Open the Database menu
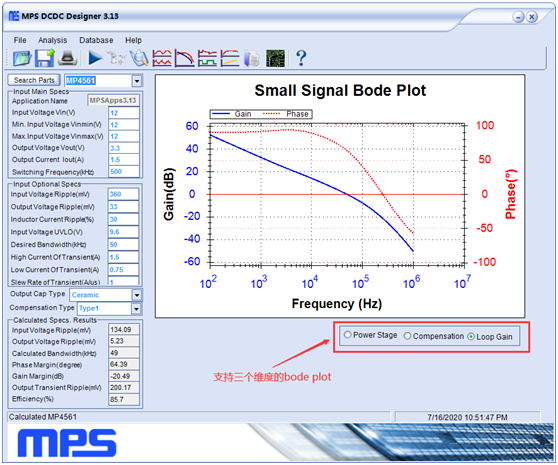The width and height of the screenshot is (558, 465). click(x=96, y=40)
